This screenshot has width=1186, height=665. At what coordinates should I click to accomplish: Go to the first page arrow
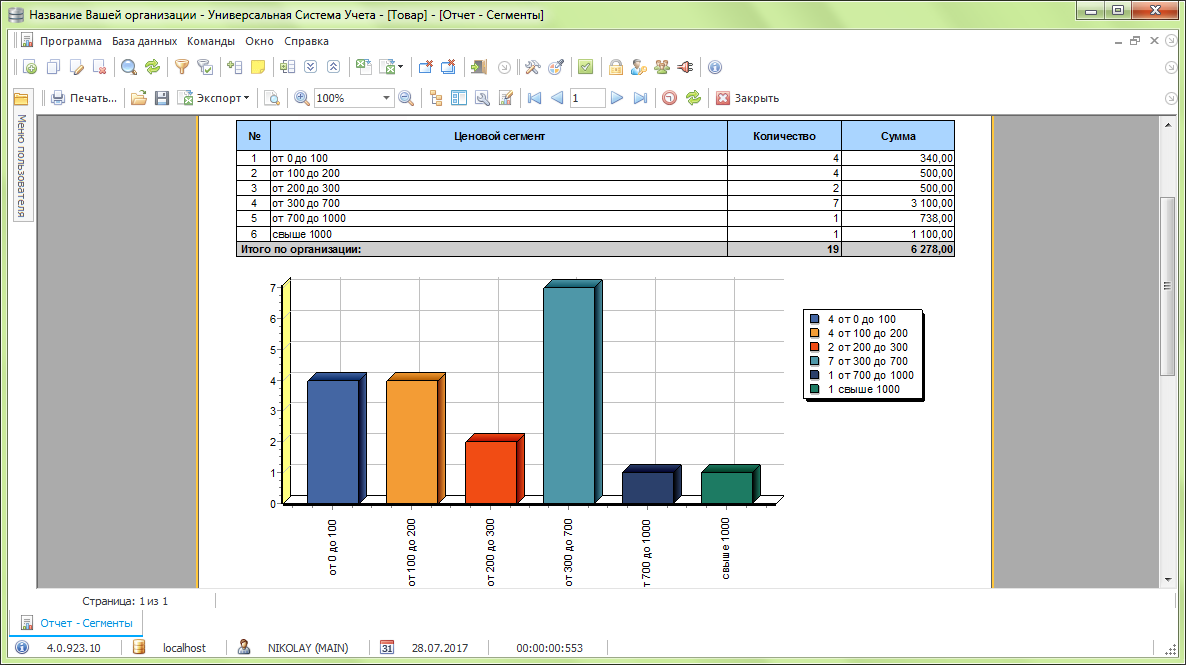535,98
